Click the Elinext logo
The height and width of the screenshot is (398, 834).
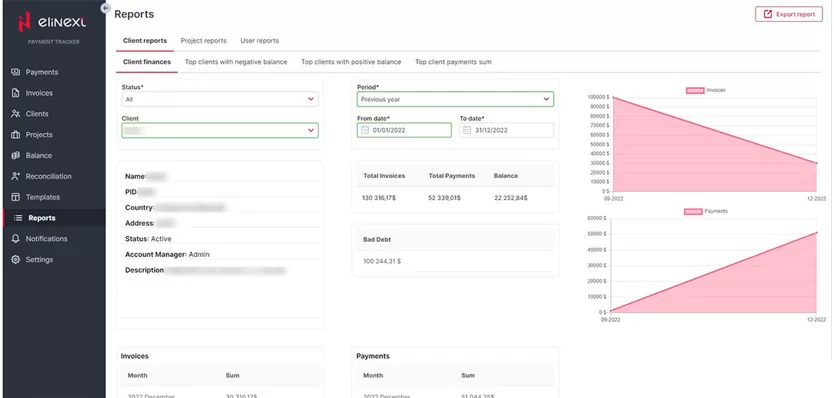(x=53, y=22)
